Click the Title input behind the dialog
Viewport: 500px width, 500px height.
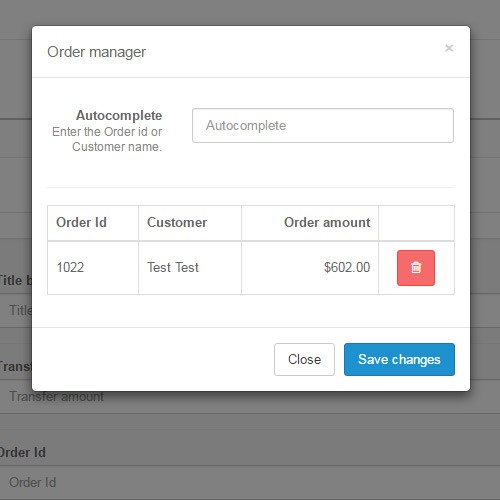coord(16,310)
